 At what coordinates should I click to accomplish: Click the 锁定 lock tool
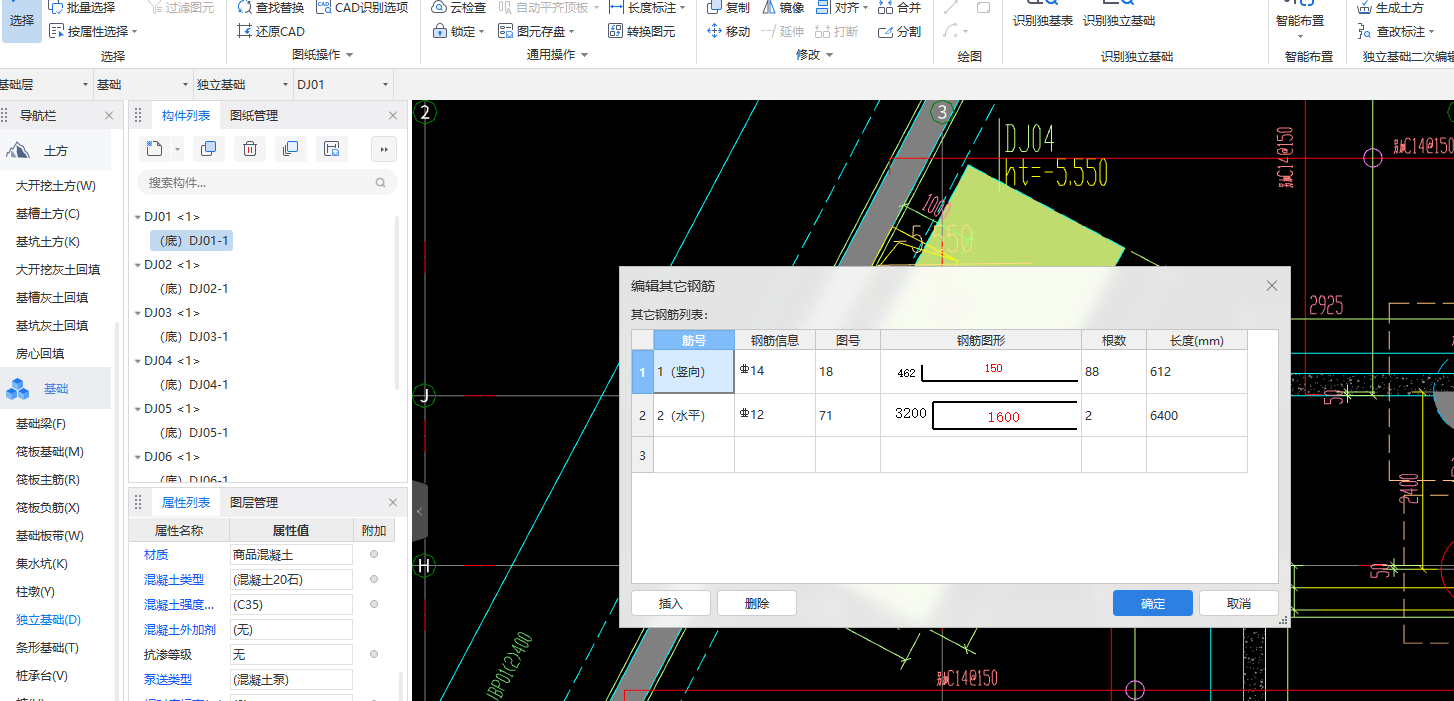[x=458, y=32]
